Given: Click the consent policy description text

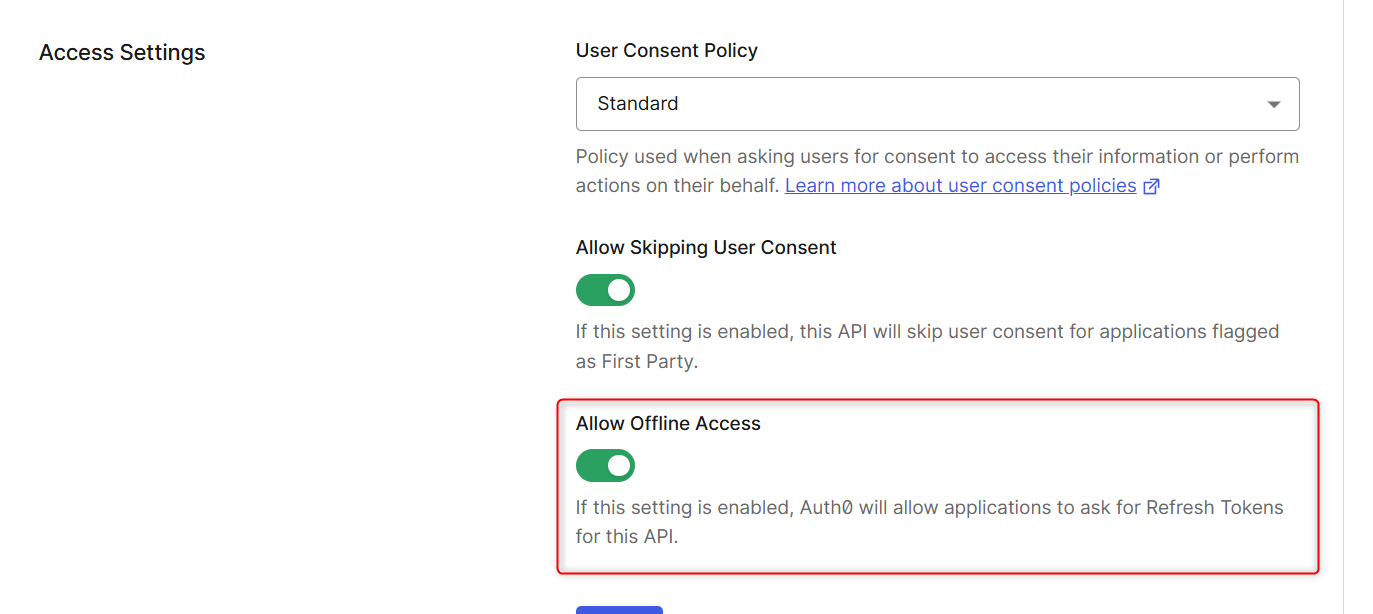Looking at the screenshot, I should coord(936,157).
